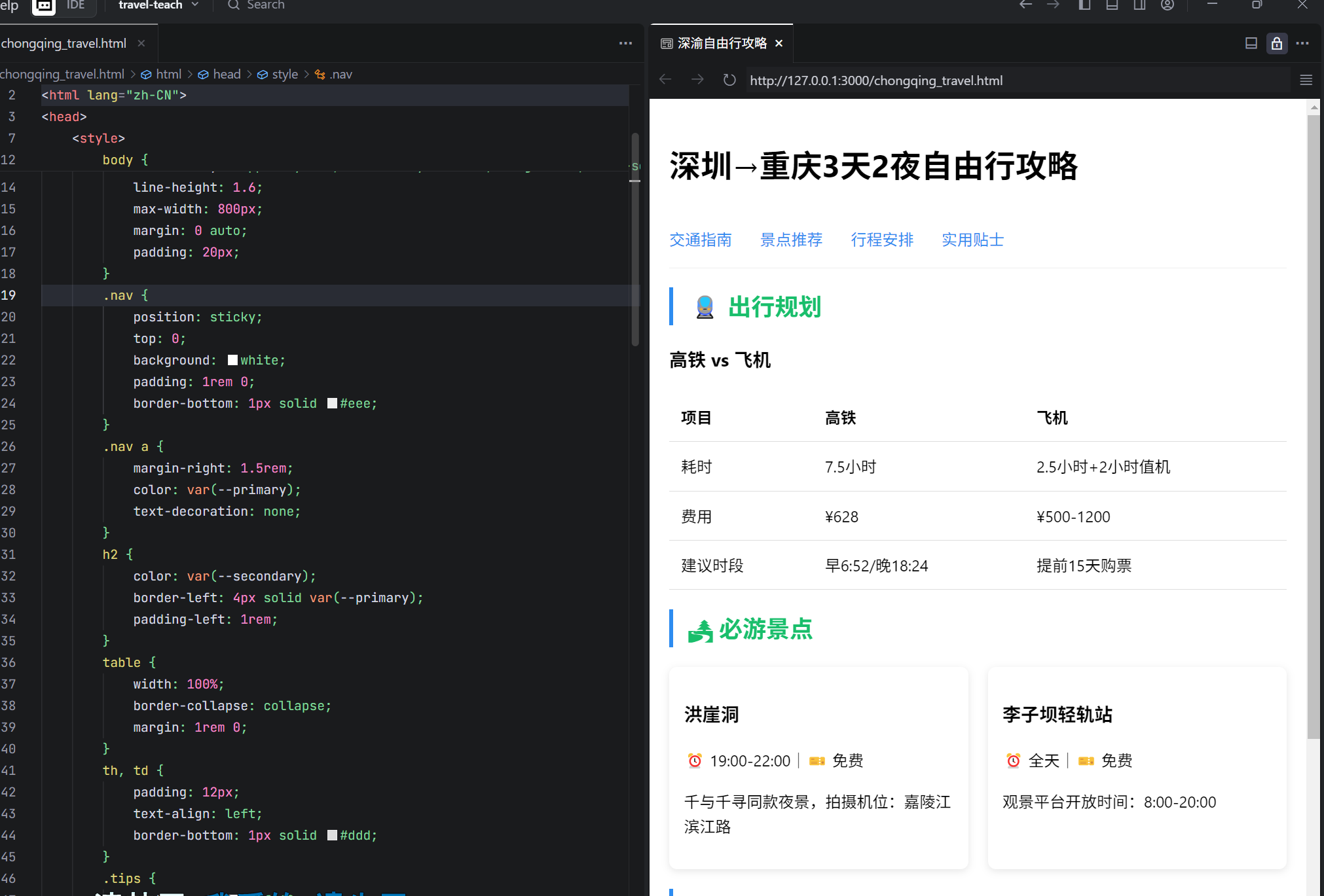Close chongqing_travel.html editor tab
The width and height of the screenshot is (1324, 896).
141,43
